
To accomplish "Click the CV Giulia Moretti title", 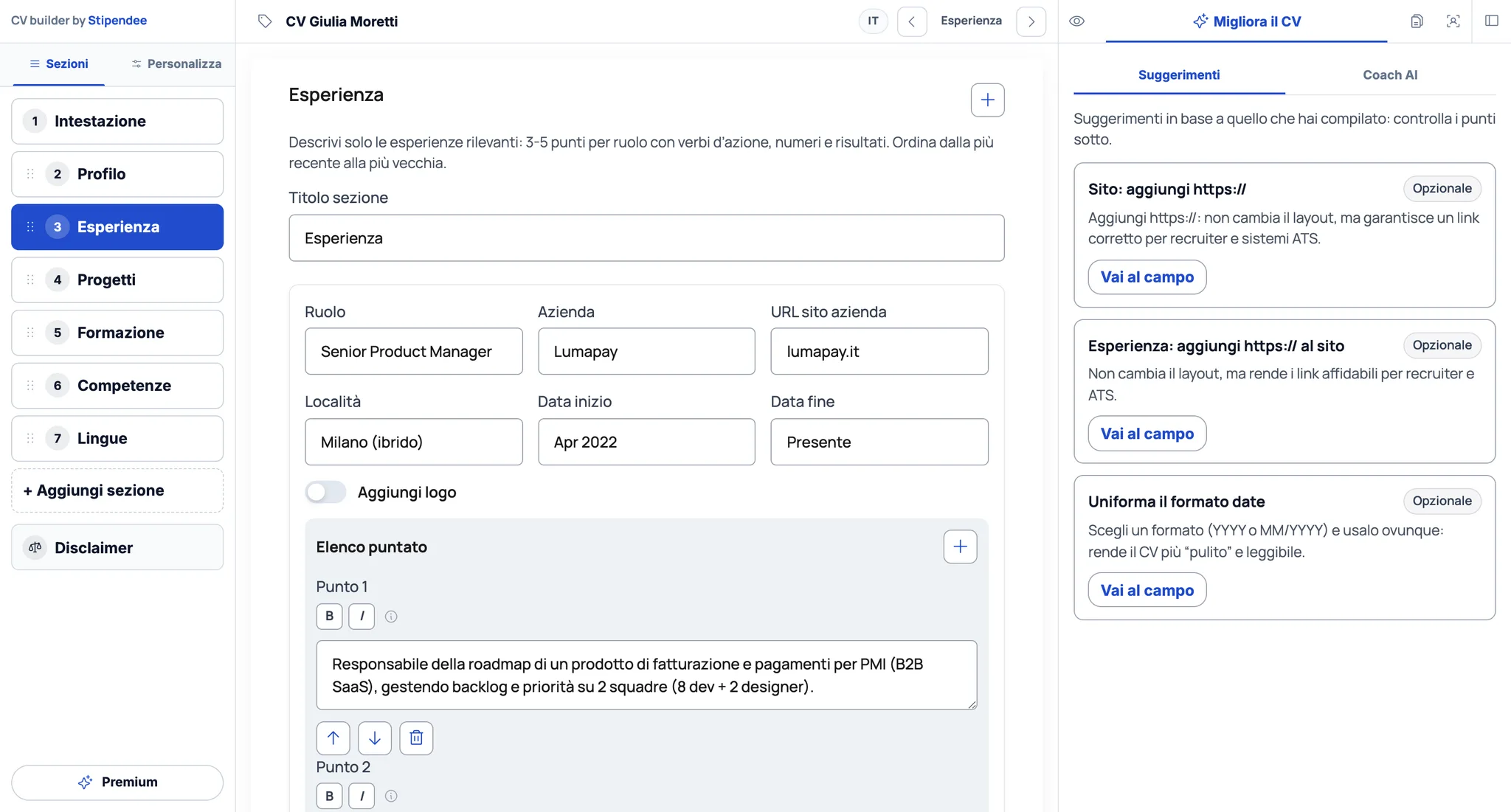I will point(342,21).
